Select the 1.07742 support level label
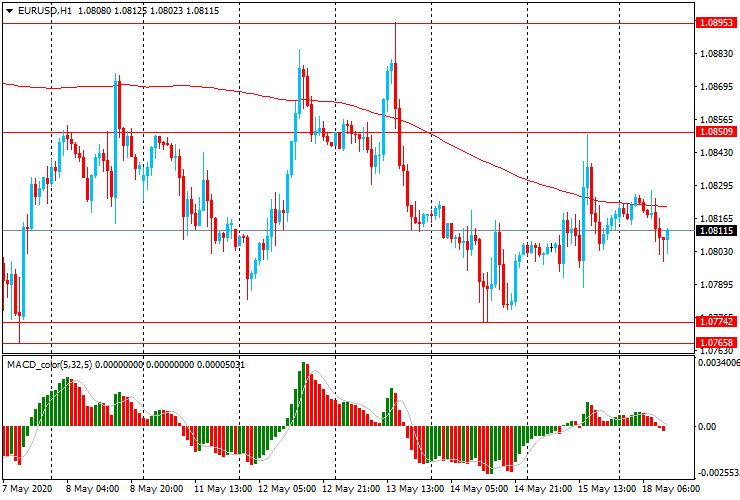 pyautogui.click(x=716, y=322)
